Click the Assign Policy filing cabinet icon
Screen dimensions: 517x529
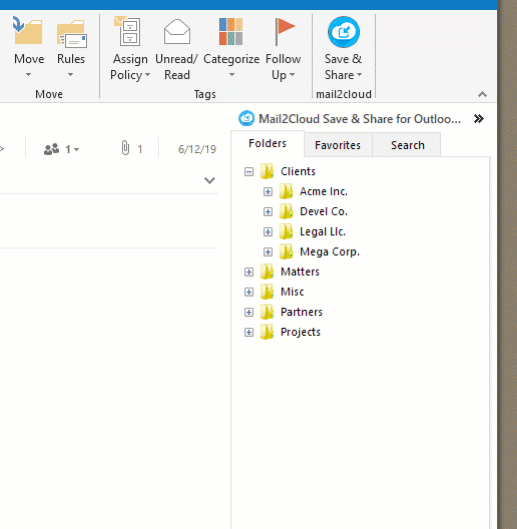tap(127, 31)
